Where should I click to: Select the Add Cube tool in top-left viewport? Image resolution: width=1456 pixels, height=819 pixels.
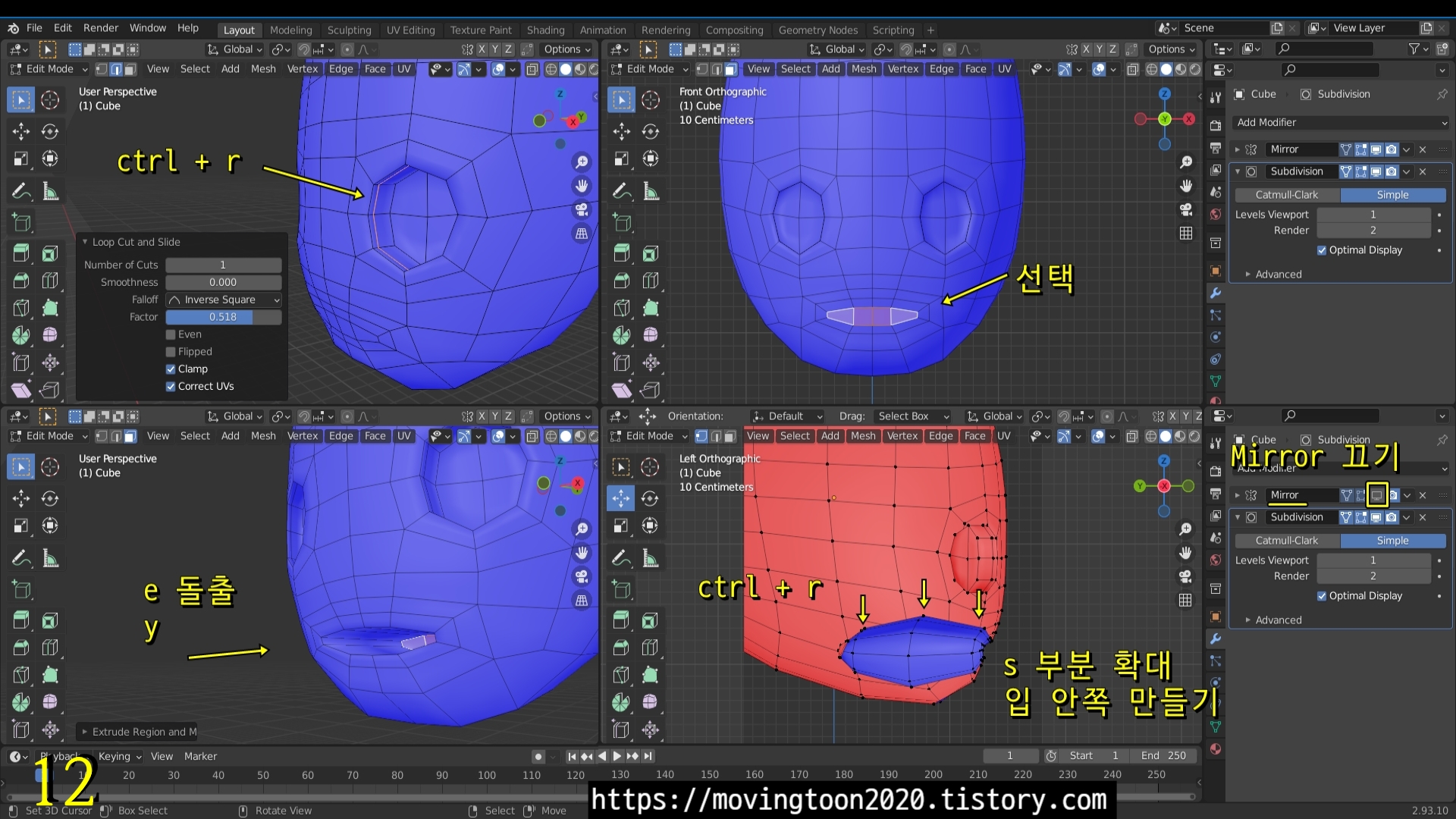[21, 223]
